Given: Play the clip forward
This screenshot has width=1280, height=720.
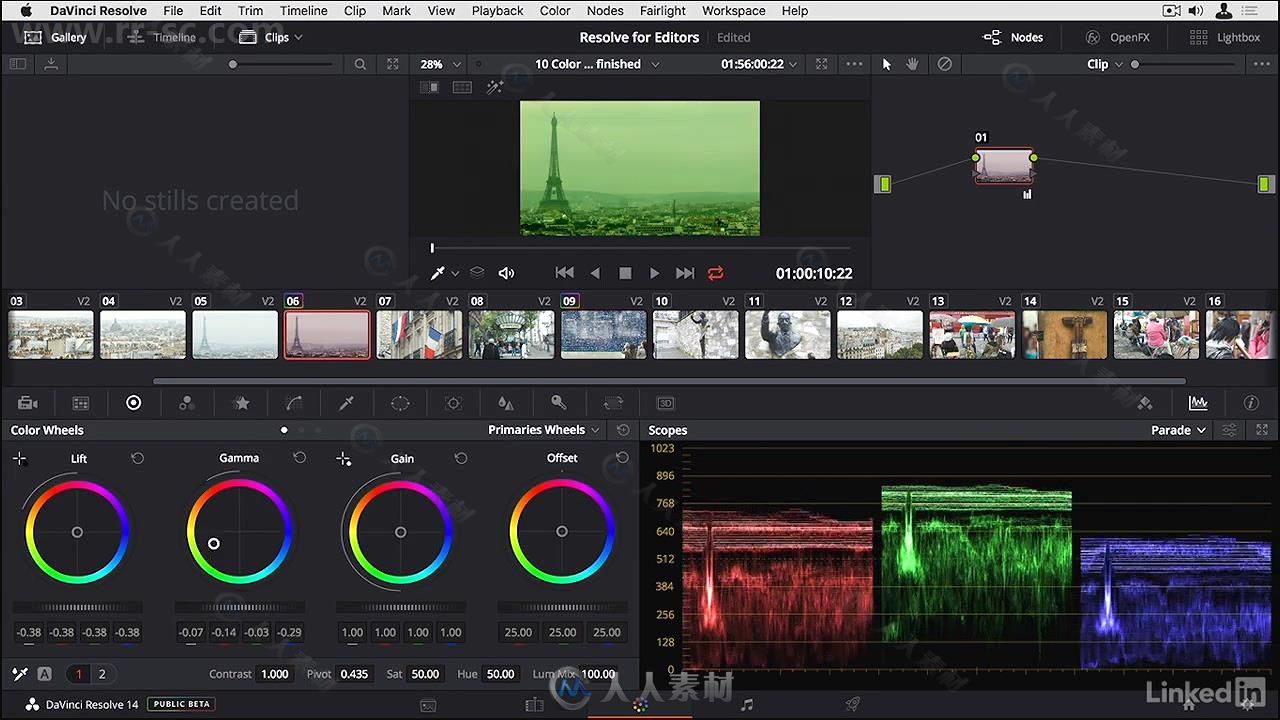Looking at the screenshot, I should coord(654,273).
